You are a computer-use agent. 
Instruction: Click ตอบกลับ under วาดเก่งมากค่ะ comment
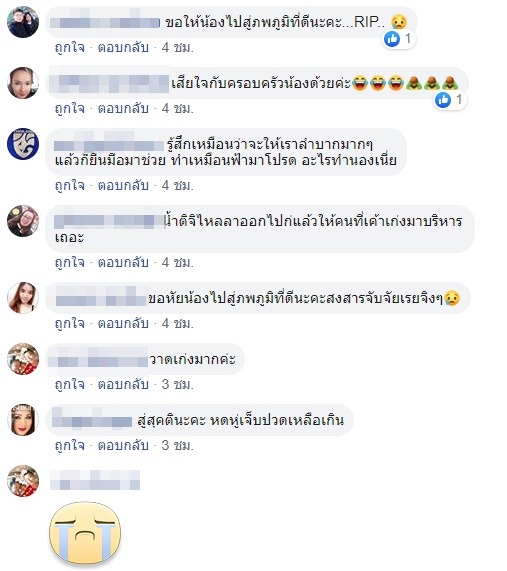tap(123, 384)
